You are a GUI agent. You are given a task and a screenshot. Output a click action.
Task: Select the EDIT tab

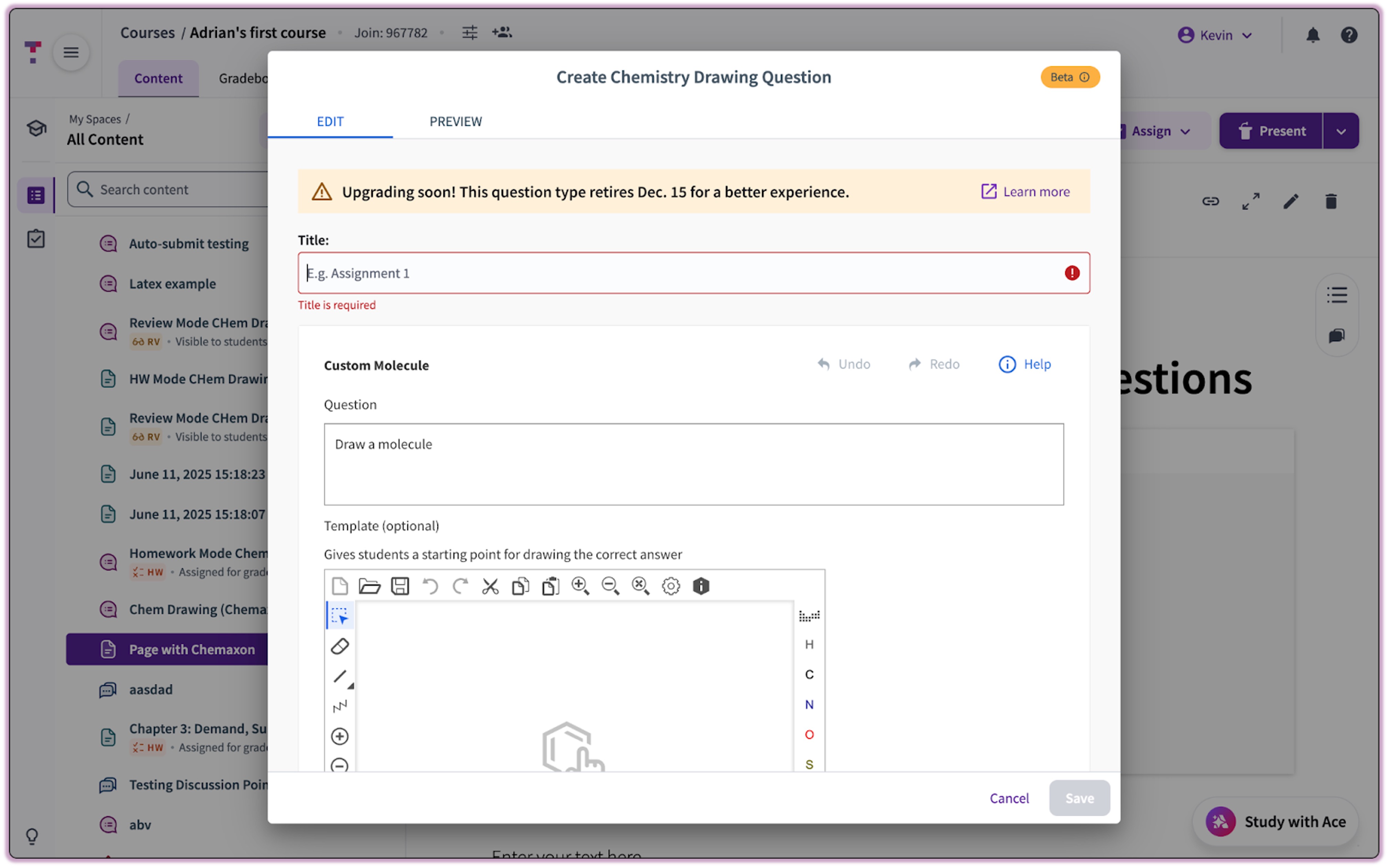[x=330, y=121]
